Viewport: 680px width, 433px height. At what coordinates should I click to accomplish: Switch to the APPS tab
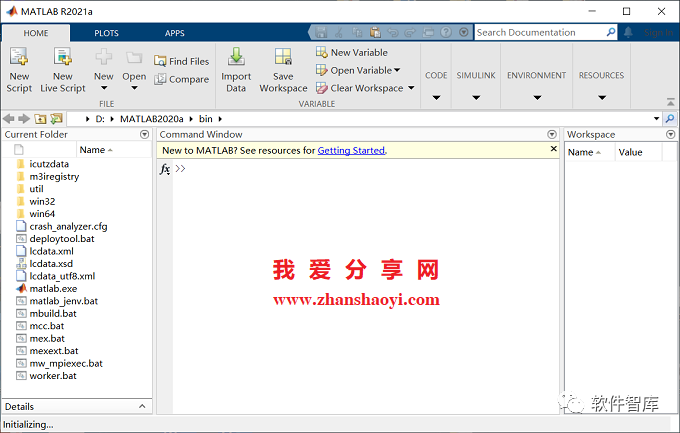pyautogui.click(x=174, y=33)
